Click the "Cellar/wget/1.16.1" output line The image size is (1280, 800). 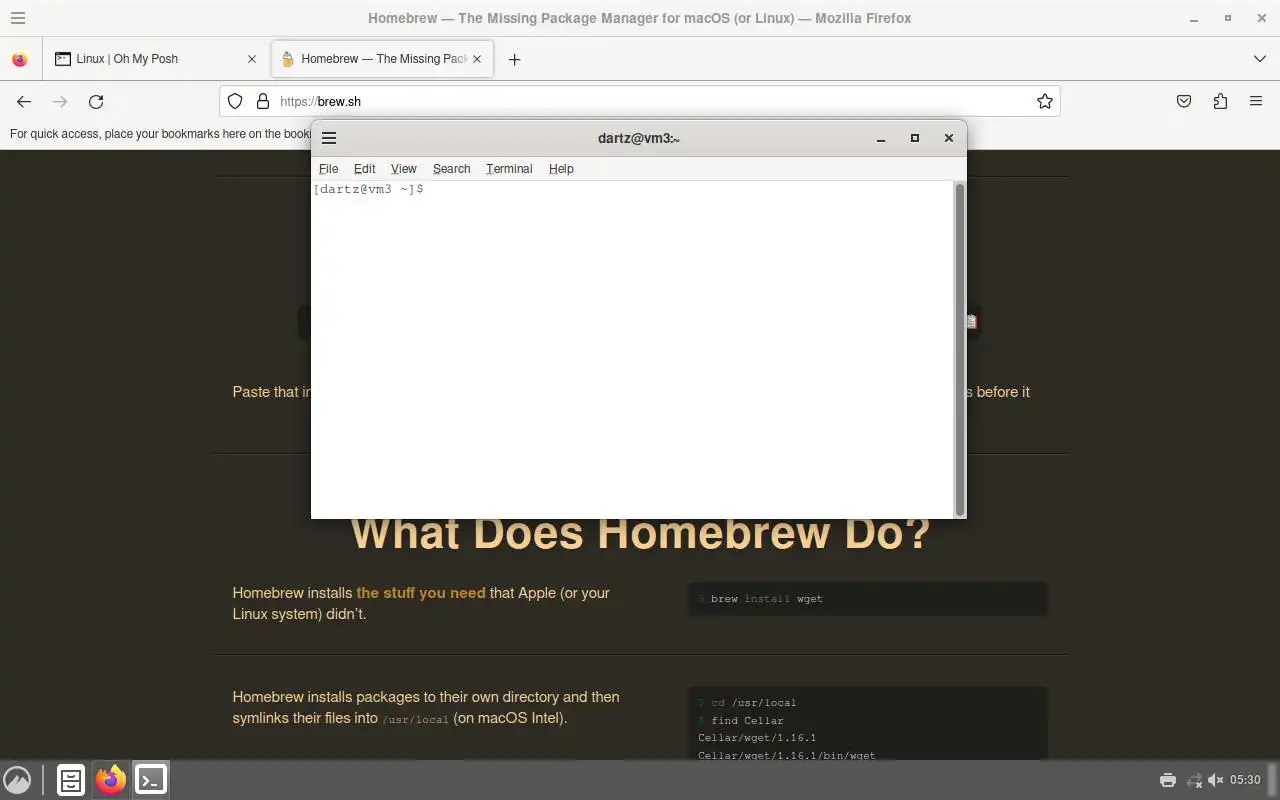[x=757, y=738]
